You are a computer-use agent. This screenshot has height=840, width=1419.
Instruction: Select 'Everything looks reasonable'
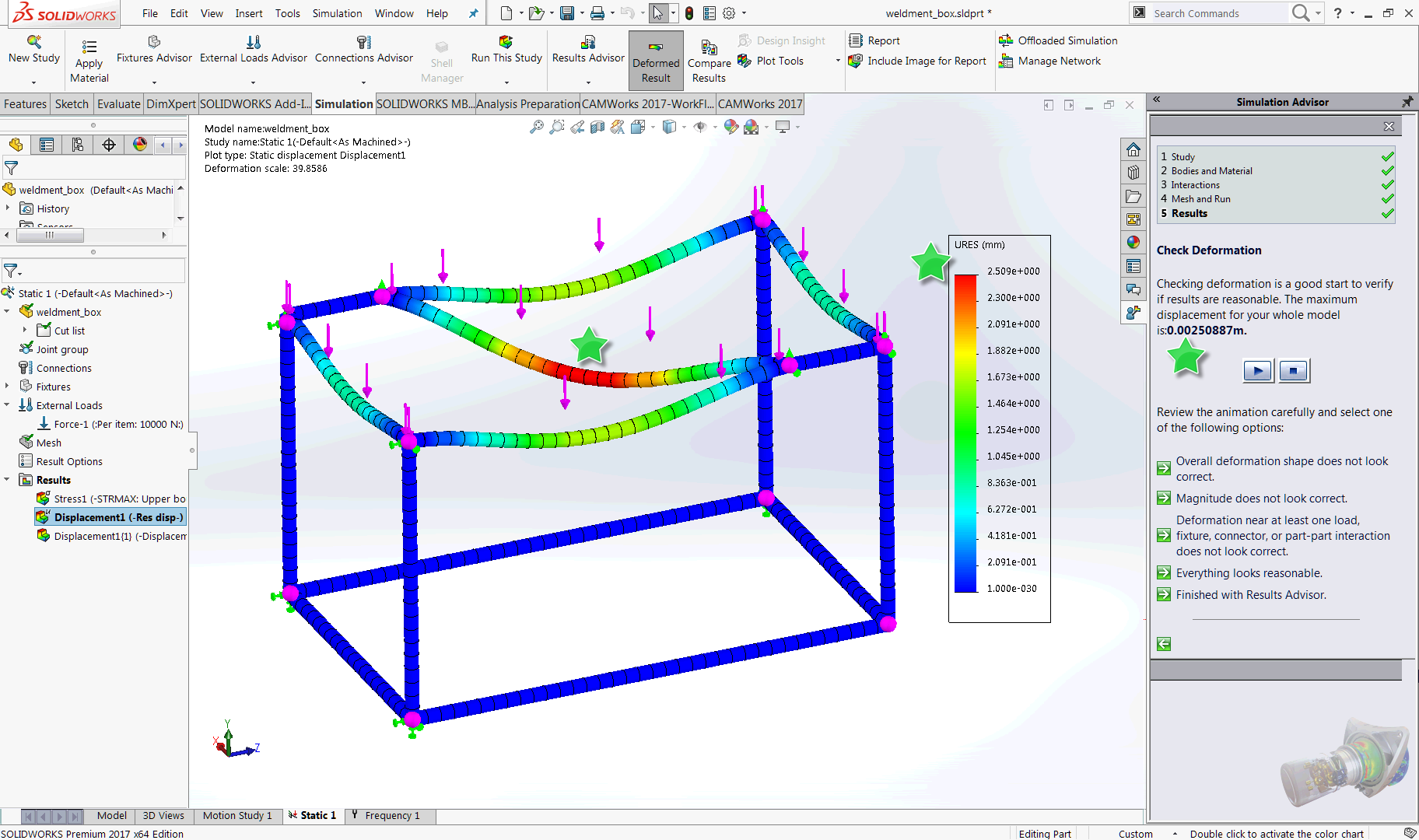(x=1240, y=573)
